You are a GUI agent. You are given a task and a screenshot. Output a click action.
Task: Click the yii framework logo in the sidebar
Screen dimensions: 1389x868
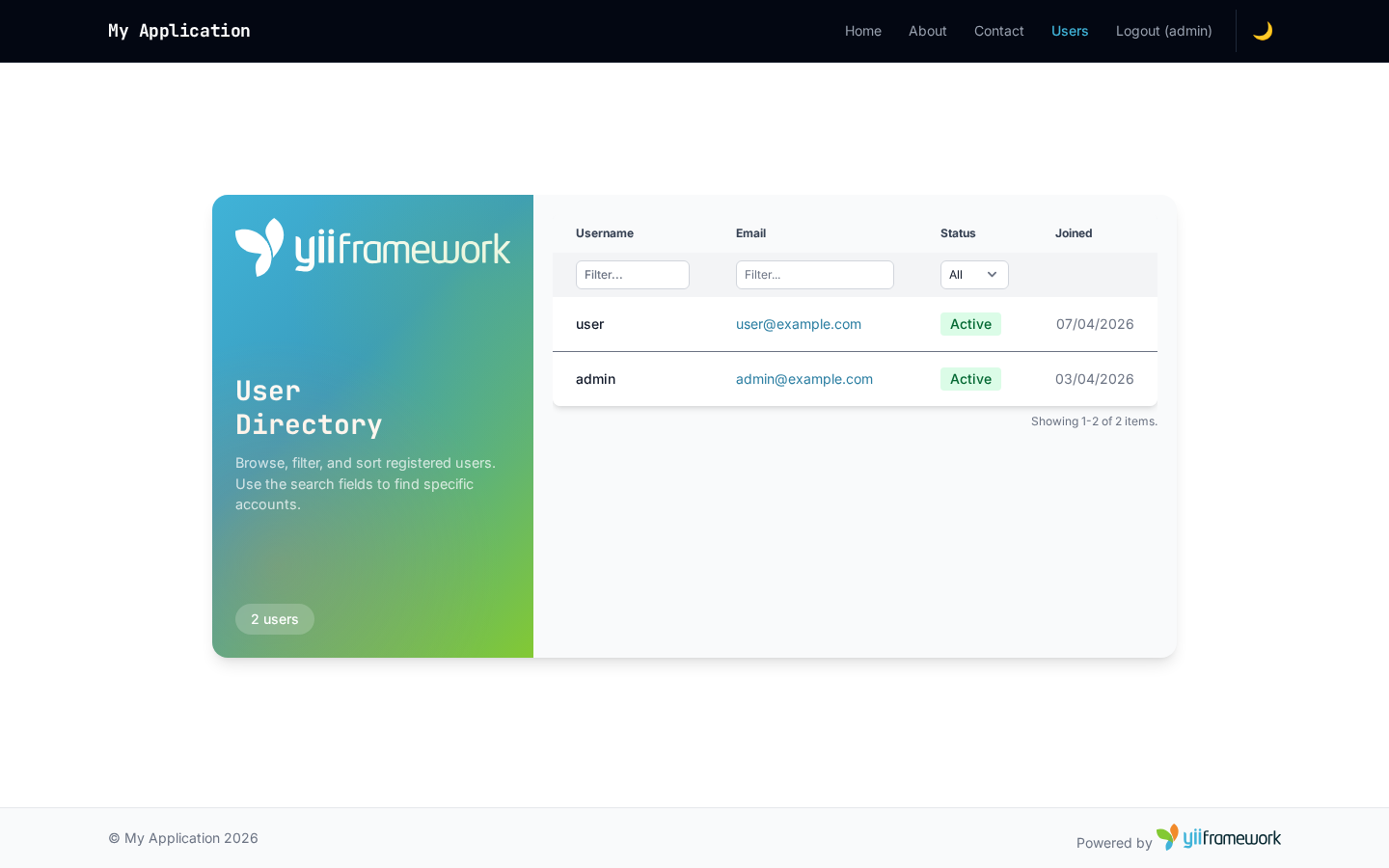coord(372,247)
